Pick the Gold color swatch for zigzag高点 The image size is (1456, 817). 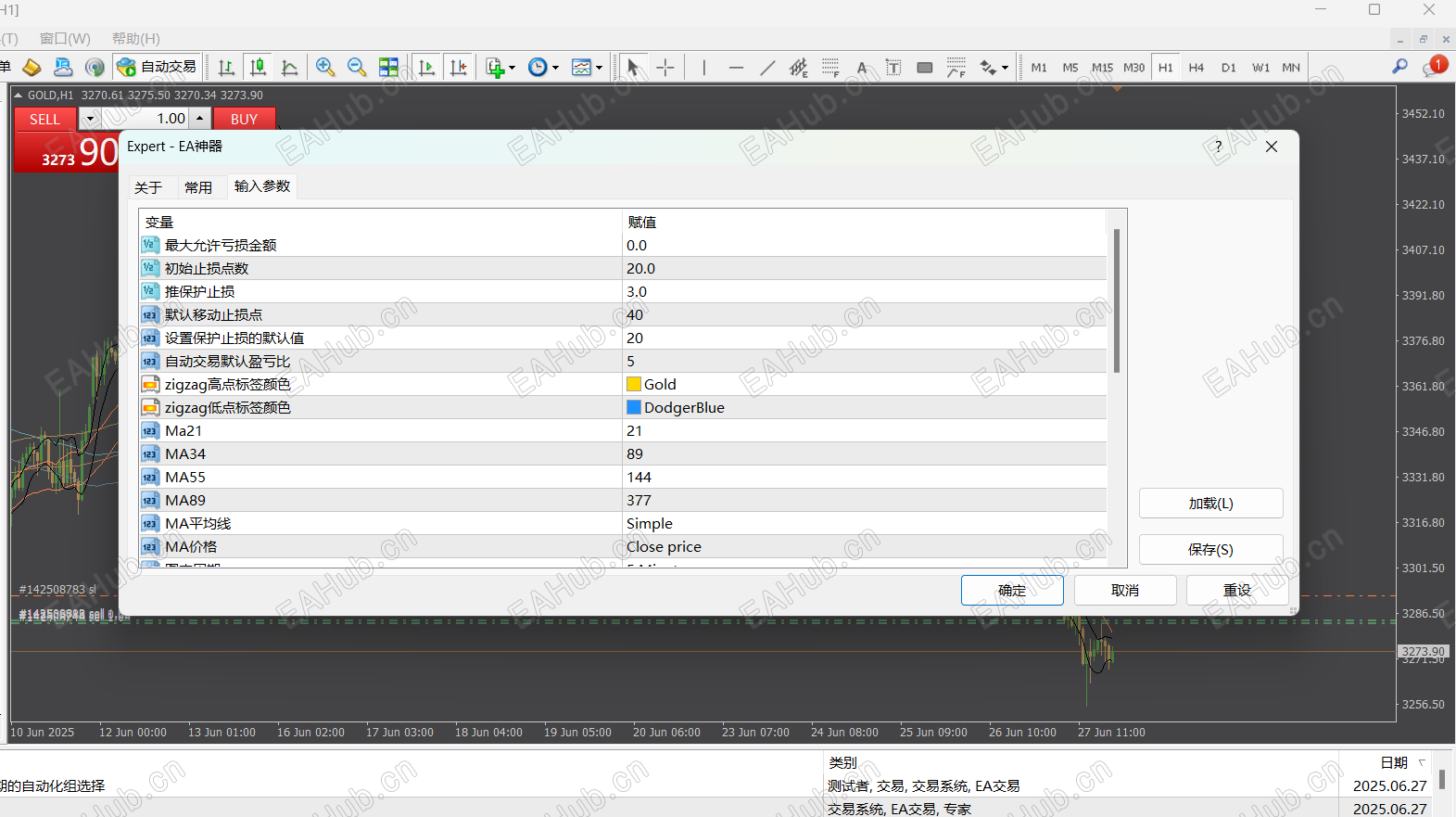pos(634,384)
